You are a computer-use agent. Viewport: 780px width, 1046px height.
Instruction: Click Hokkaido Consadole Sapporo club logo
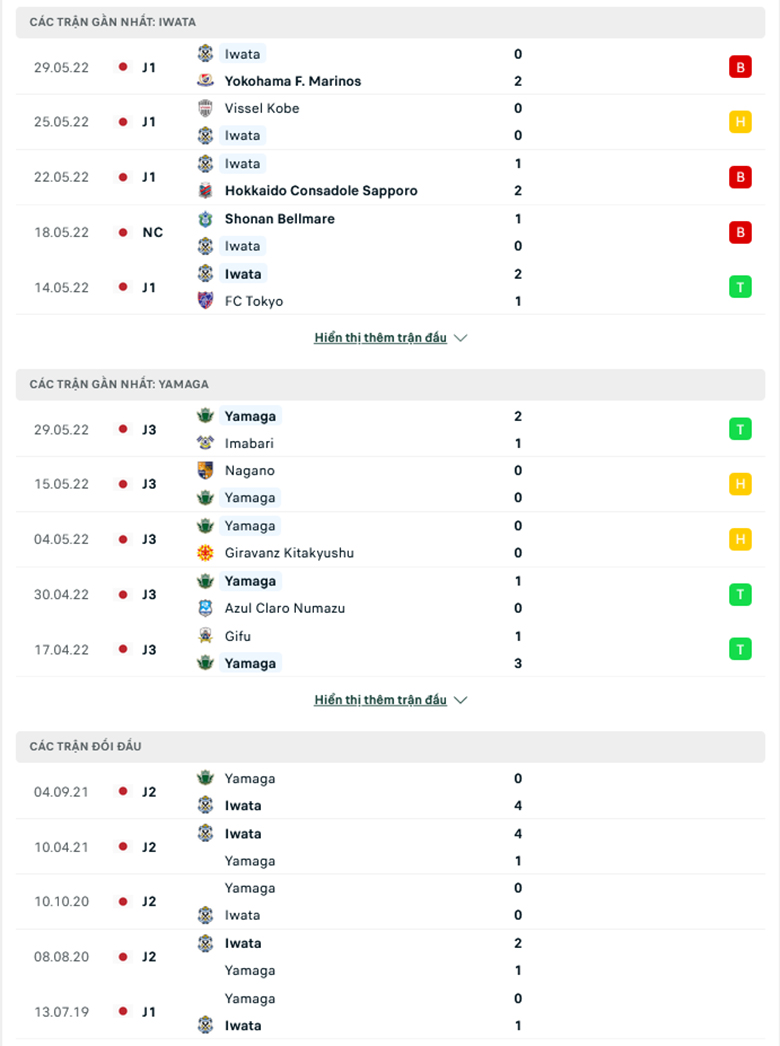(x=206, y=191)
